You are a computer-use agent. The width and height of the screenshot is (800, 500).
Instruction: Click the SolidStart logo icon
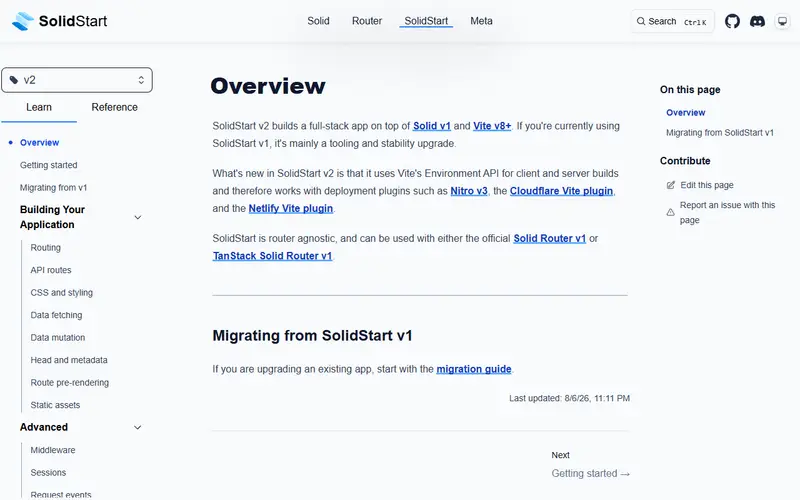23,21
